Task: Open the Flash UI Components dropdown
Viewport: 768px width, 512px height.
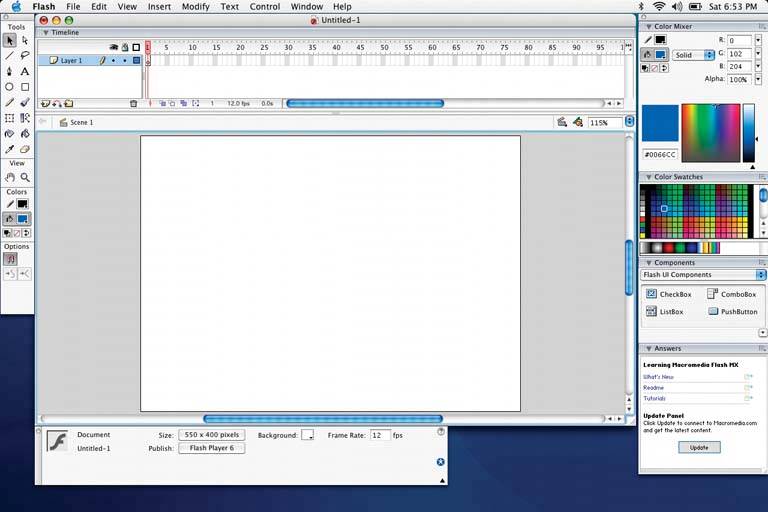Action: pos(703,275)
